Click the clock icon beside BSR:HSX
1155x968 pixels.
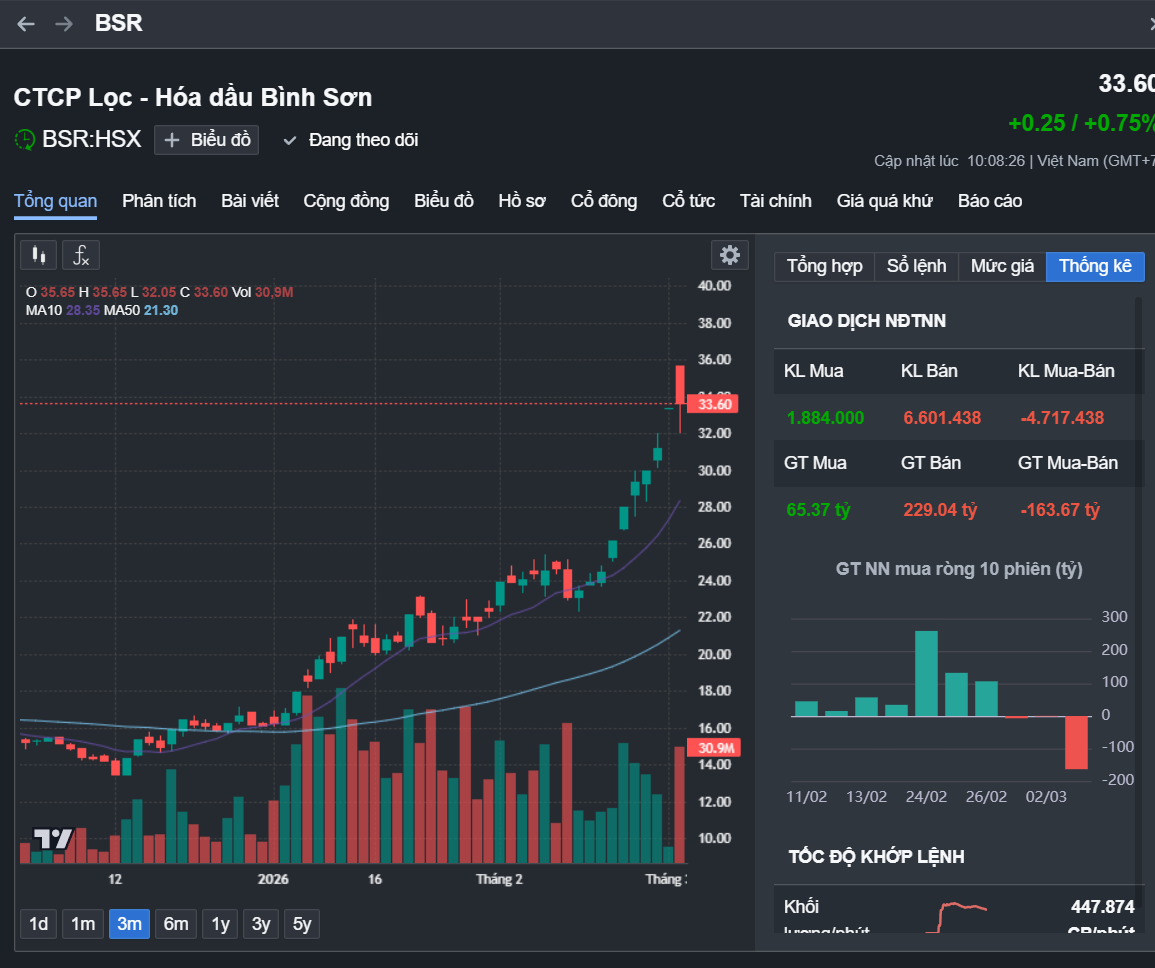25,140
